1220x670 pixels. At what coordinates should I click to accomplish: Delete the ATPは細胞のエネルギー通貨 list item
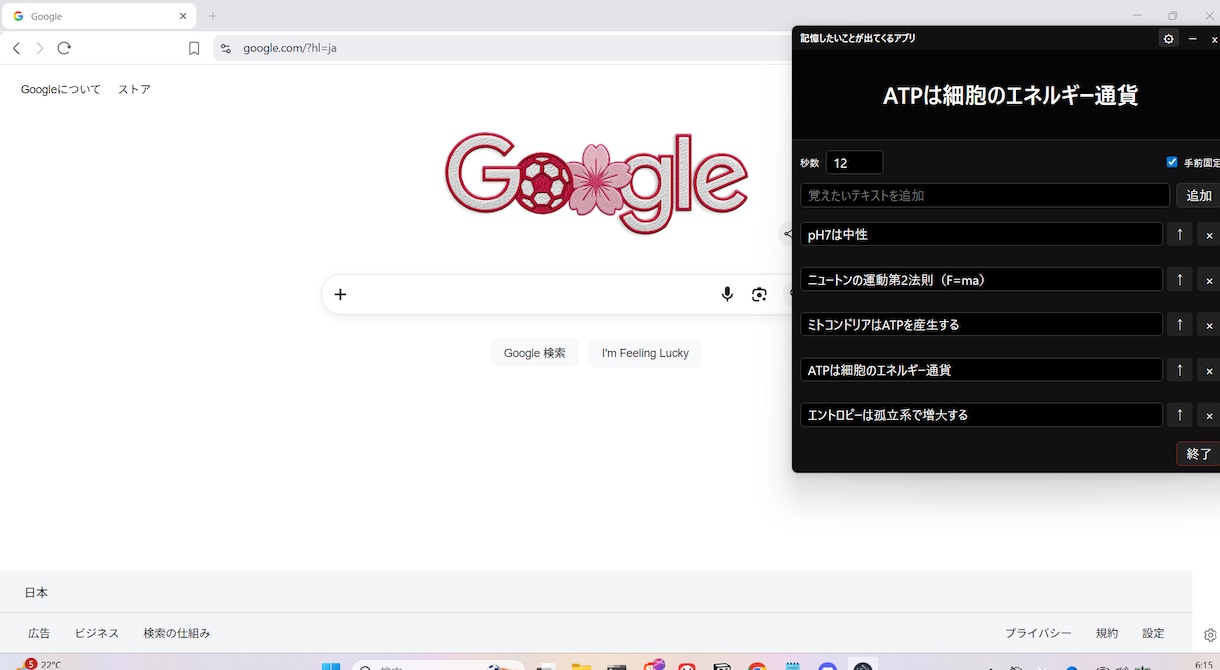(1209, 370)
